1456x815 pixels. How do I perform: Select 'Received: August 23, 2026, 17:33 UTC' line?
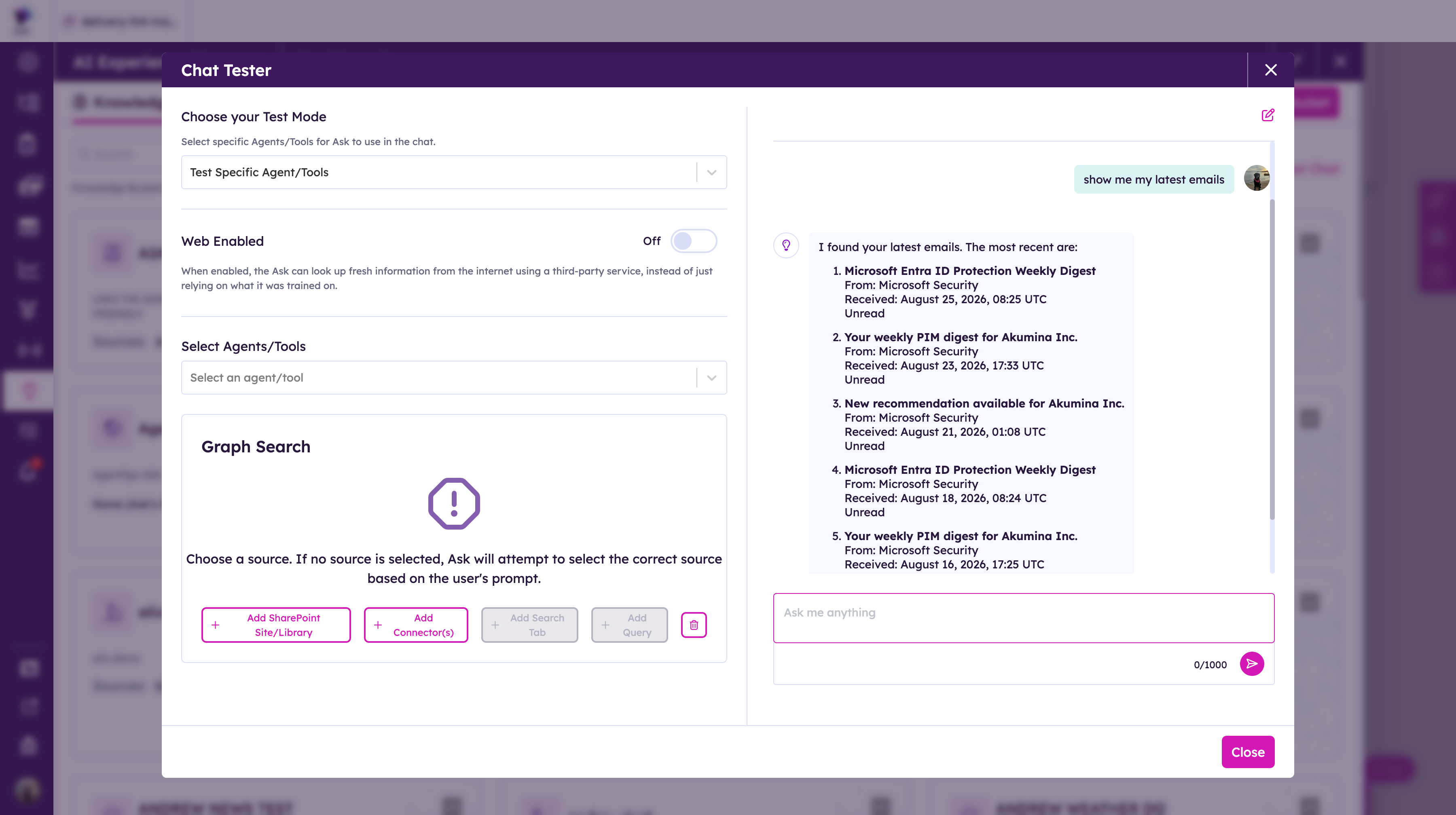944,366
